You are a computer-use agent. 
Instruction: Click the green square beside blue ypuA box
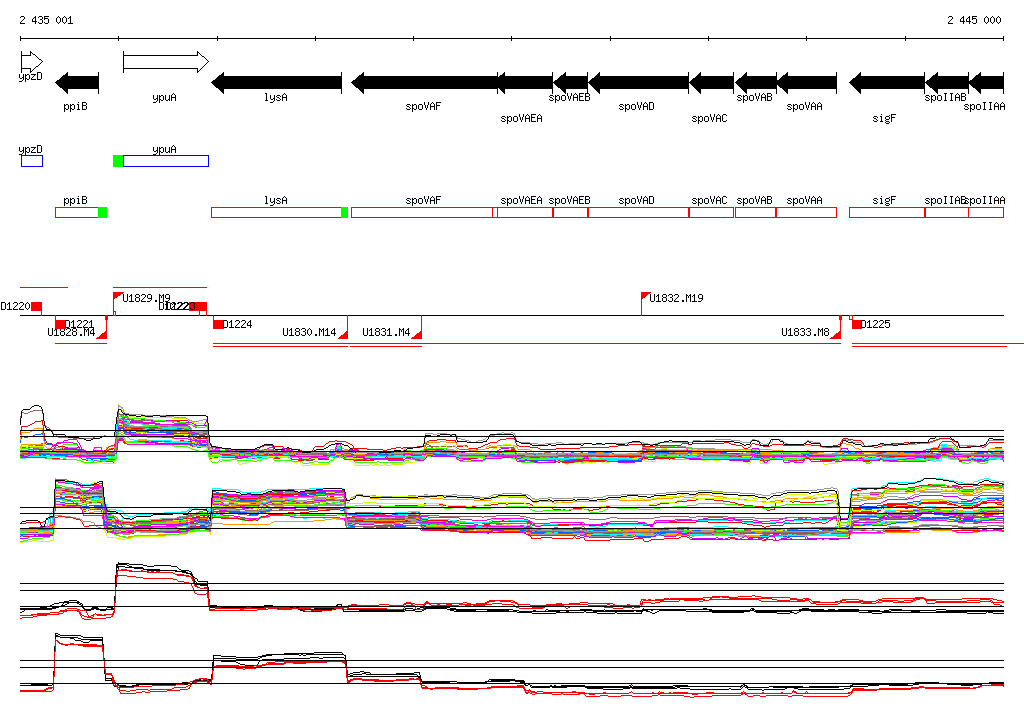(x=118, y=161)
